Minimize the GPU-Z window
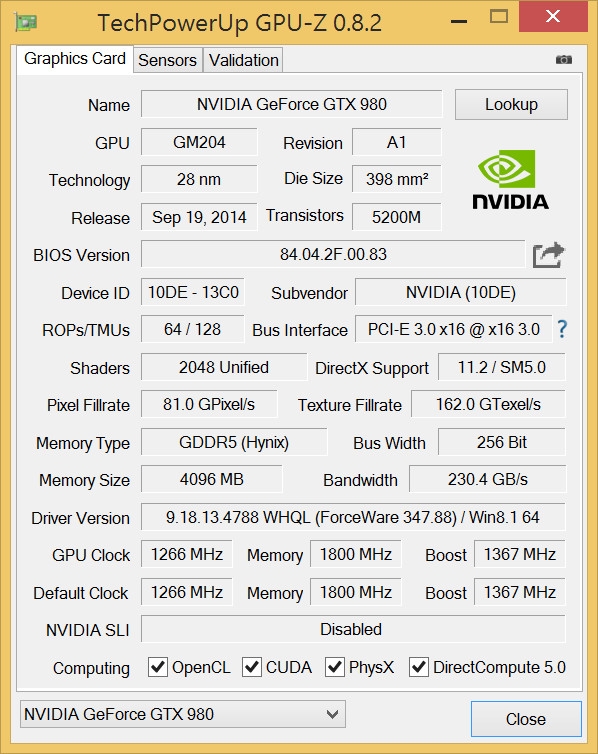 point(459,21)
